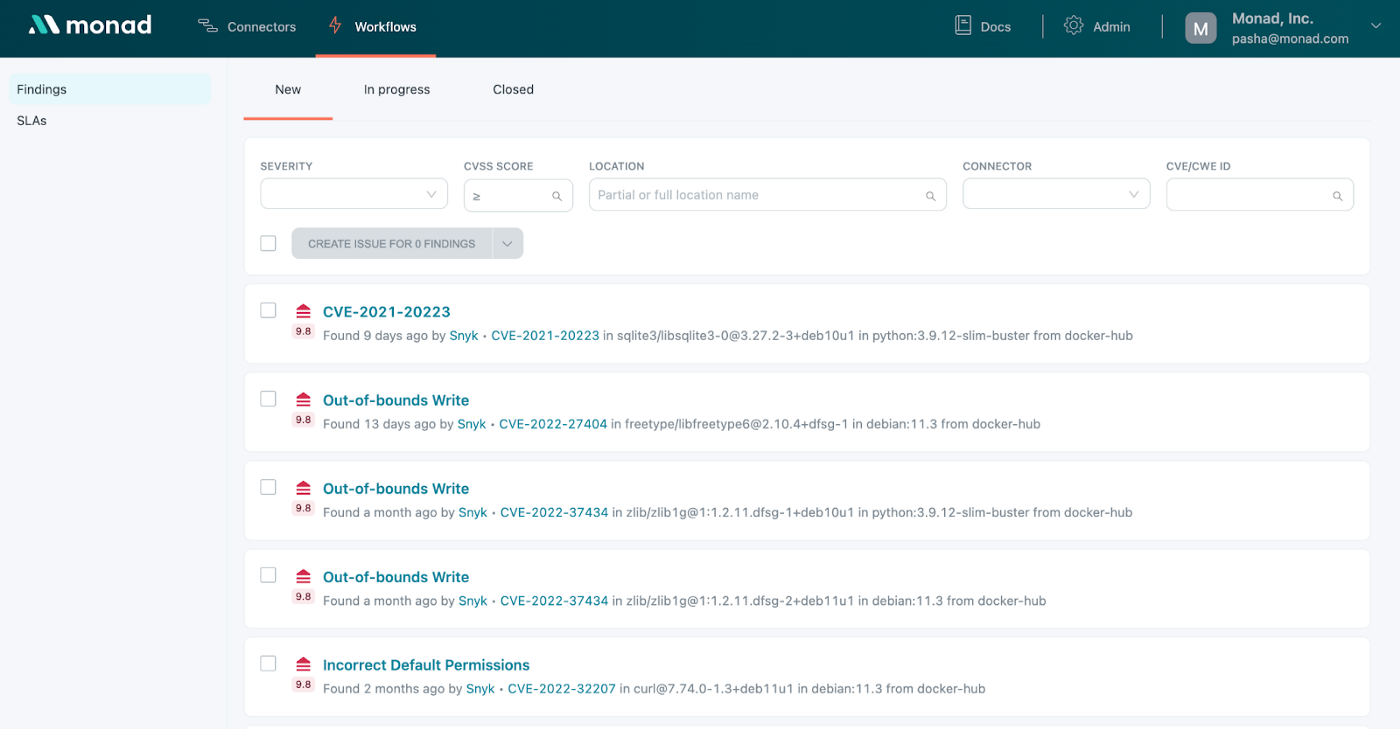Switch to the Closed tab
The height and width of the screenshot is (729, 1400).
coord(513,90)
